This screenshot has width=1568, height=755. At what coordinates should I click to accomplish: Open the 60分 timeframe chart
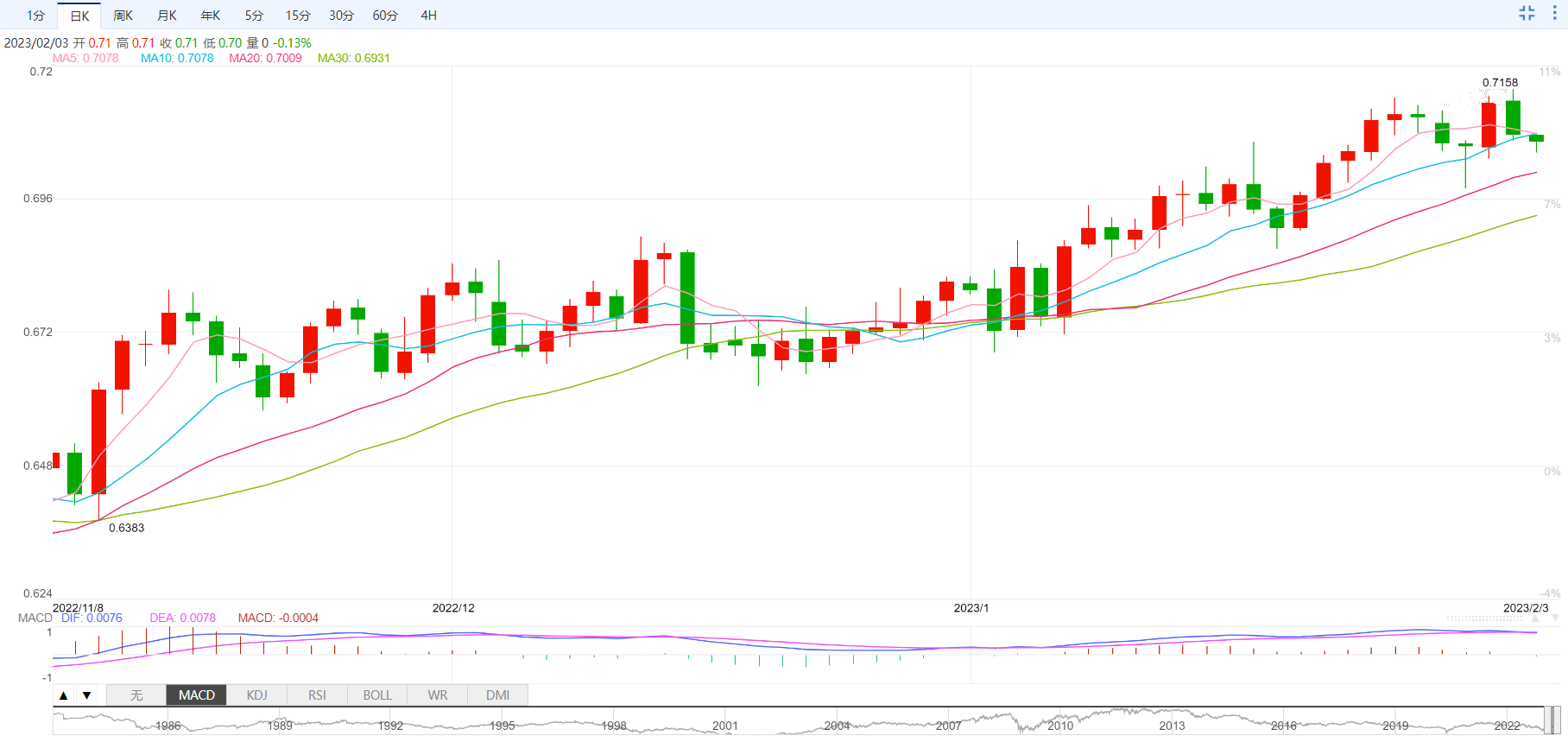point(385,16)
